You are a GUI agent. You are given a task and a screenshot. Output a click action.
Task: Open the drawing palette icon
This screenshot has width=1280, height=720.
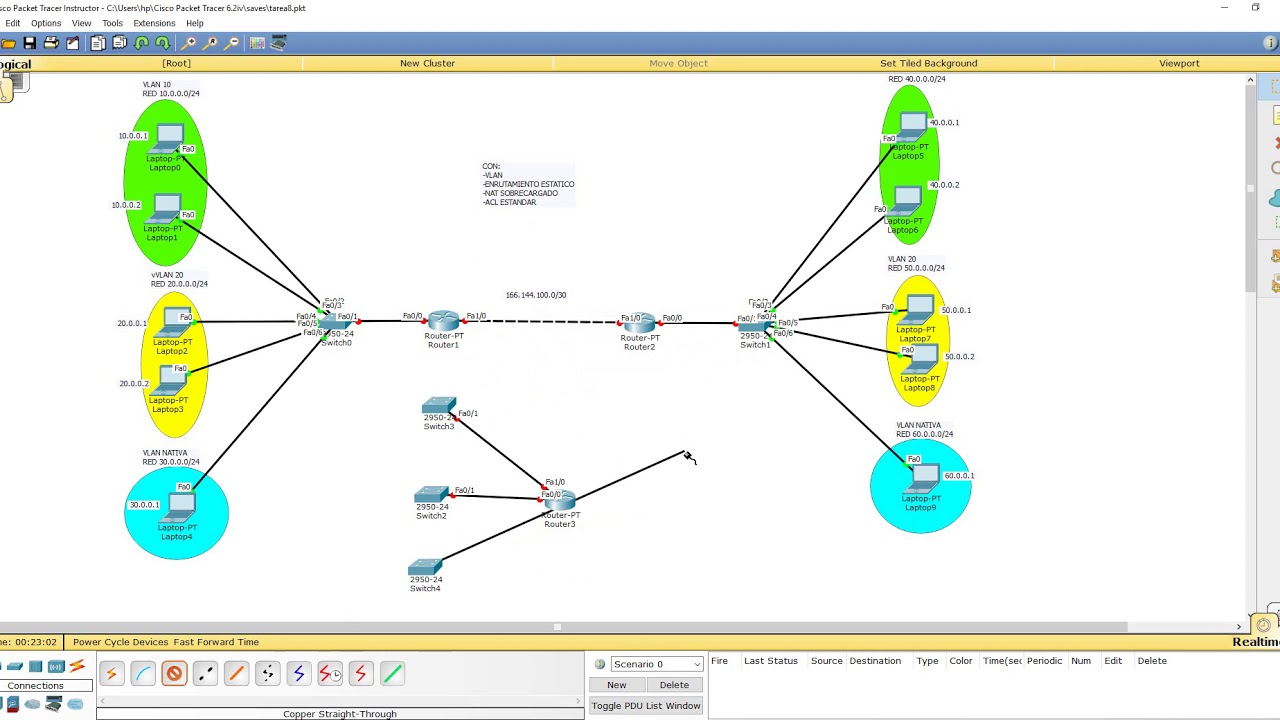coord(257,43)
